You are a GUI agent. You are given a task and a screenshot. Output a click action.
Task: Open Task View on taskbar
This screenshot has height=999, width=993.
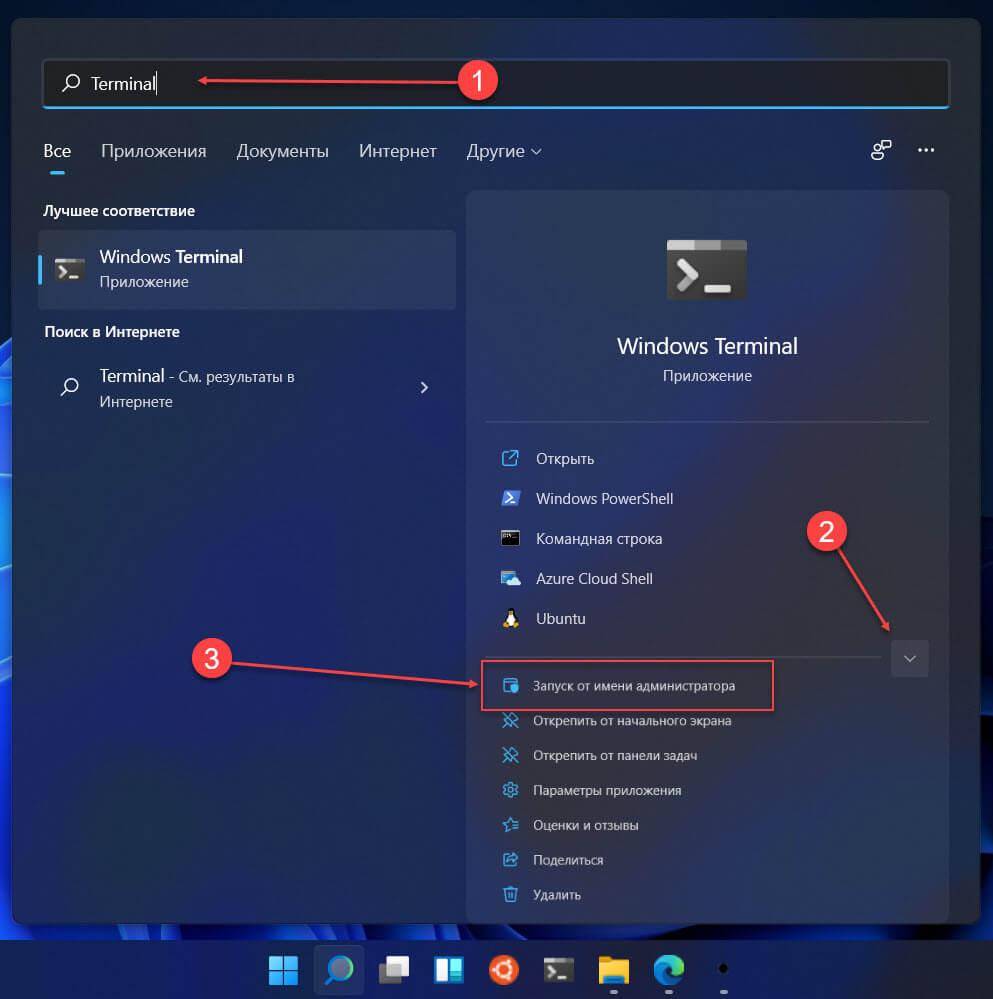pyautogui.click(x=394, y=970)
